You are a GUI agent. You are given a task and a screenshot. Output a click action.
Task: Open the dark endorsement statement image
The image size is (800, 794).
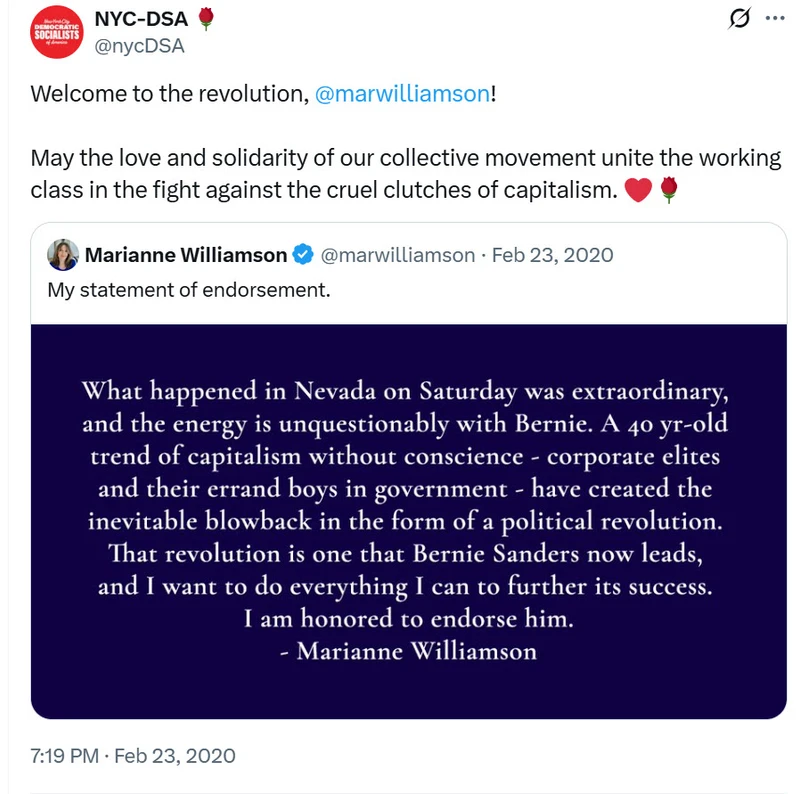[408, 520]
